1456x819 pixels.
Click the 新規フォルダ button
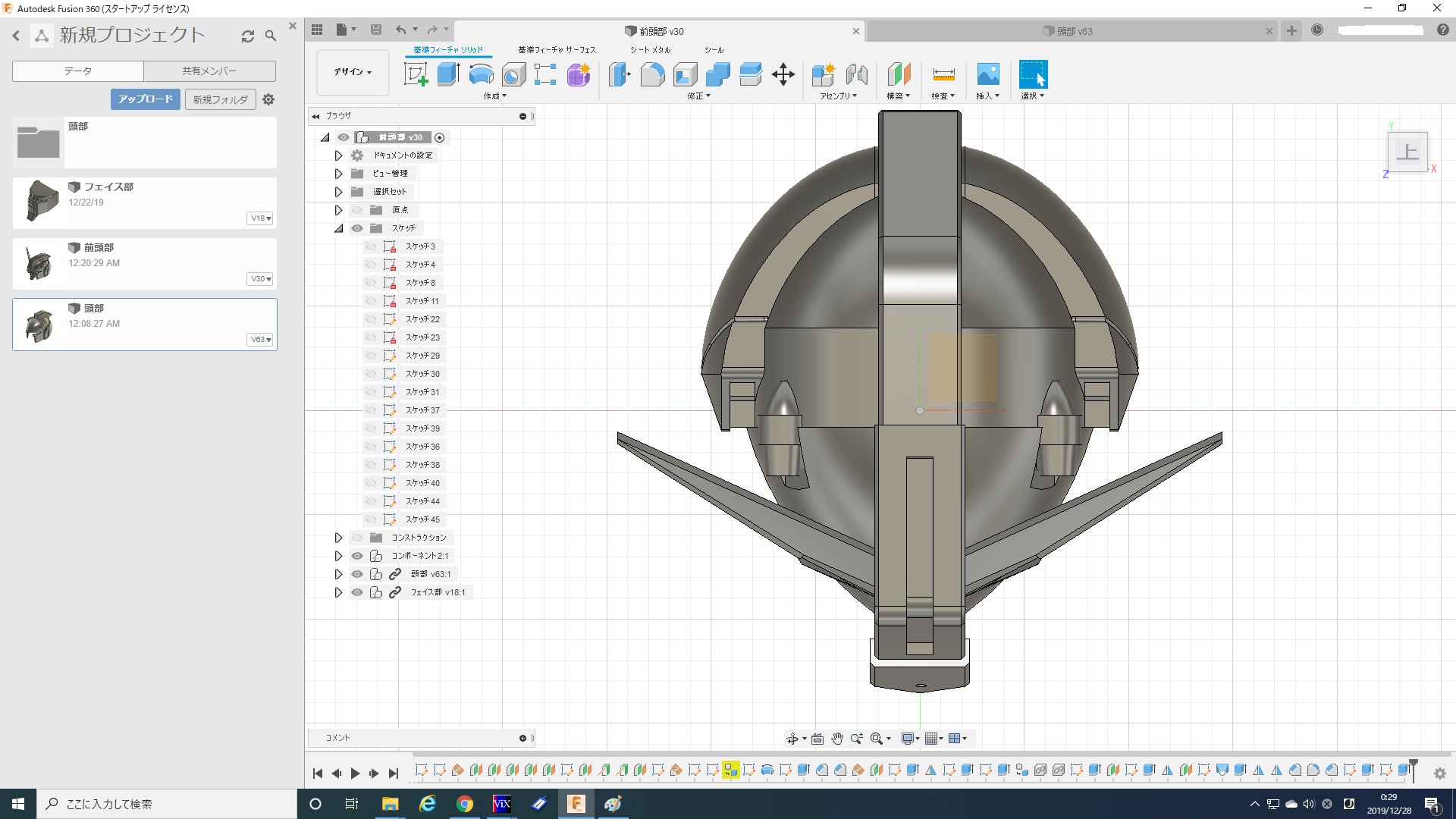[x=220, y=99]
